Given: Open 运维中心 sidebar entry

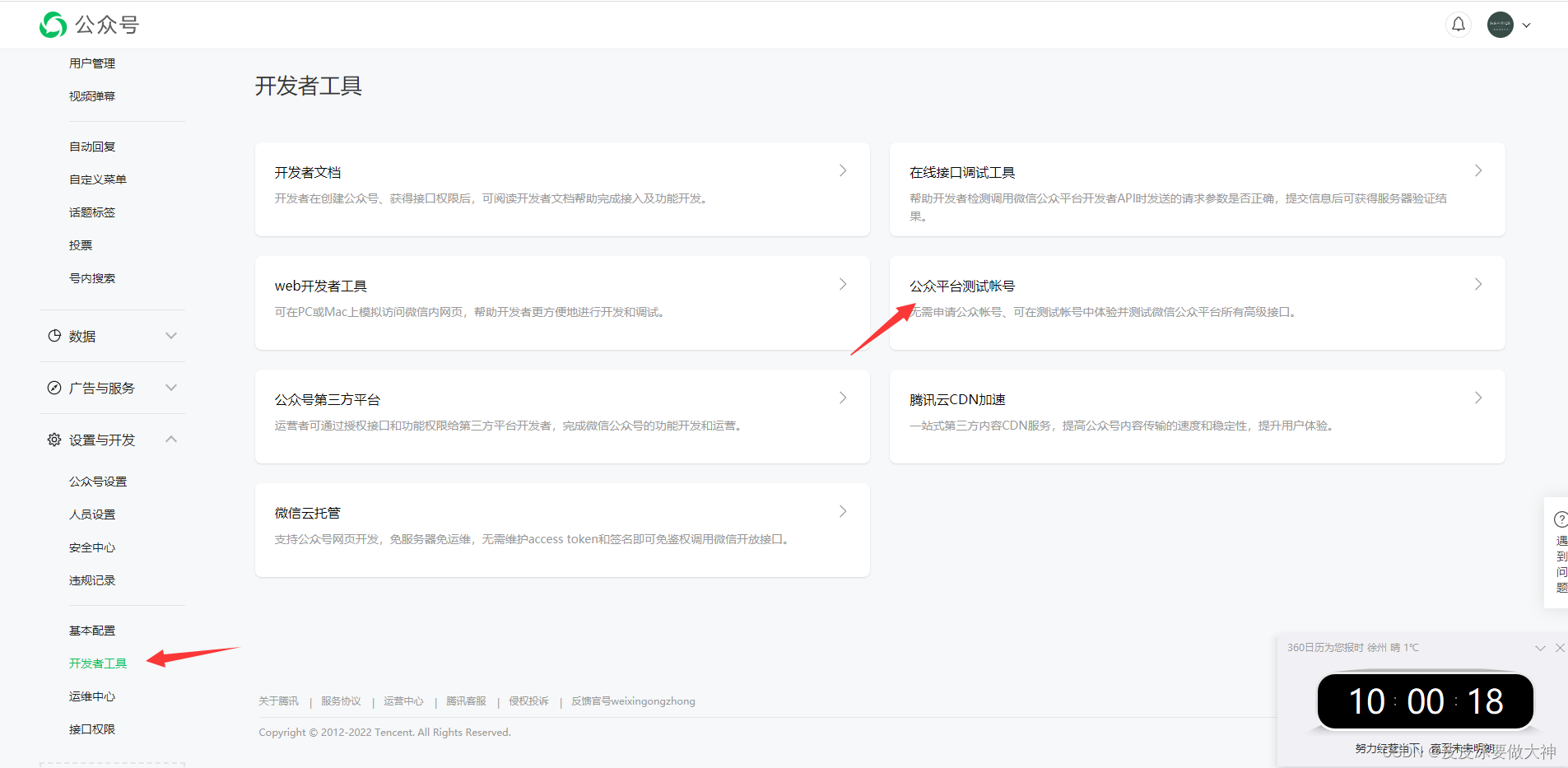Looking at the screenshot, I should [92, 696].
